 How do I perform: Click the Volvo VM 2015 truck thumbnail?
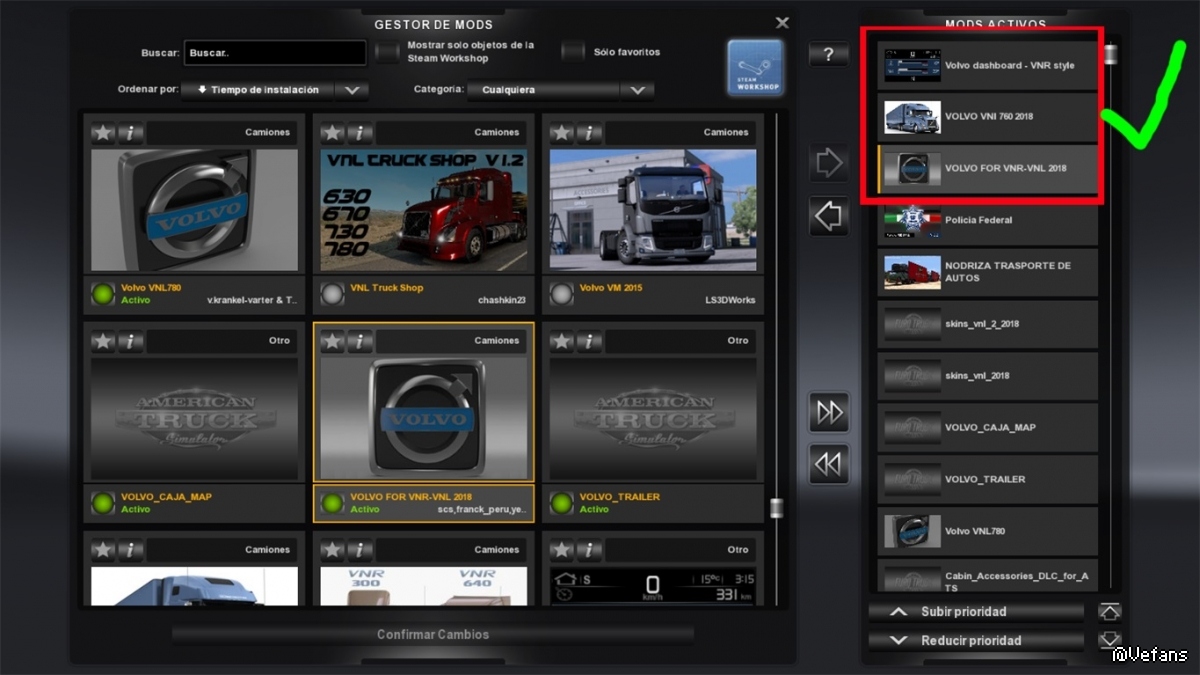(x=653, y=210)
